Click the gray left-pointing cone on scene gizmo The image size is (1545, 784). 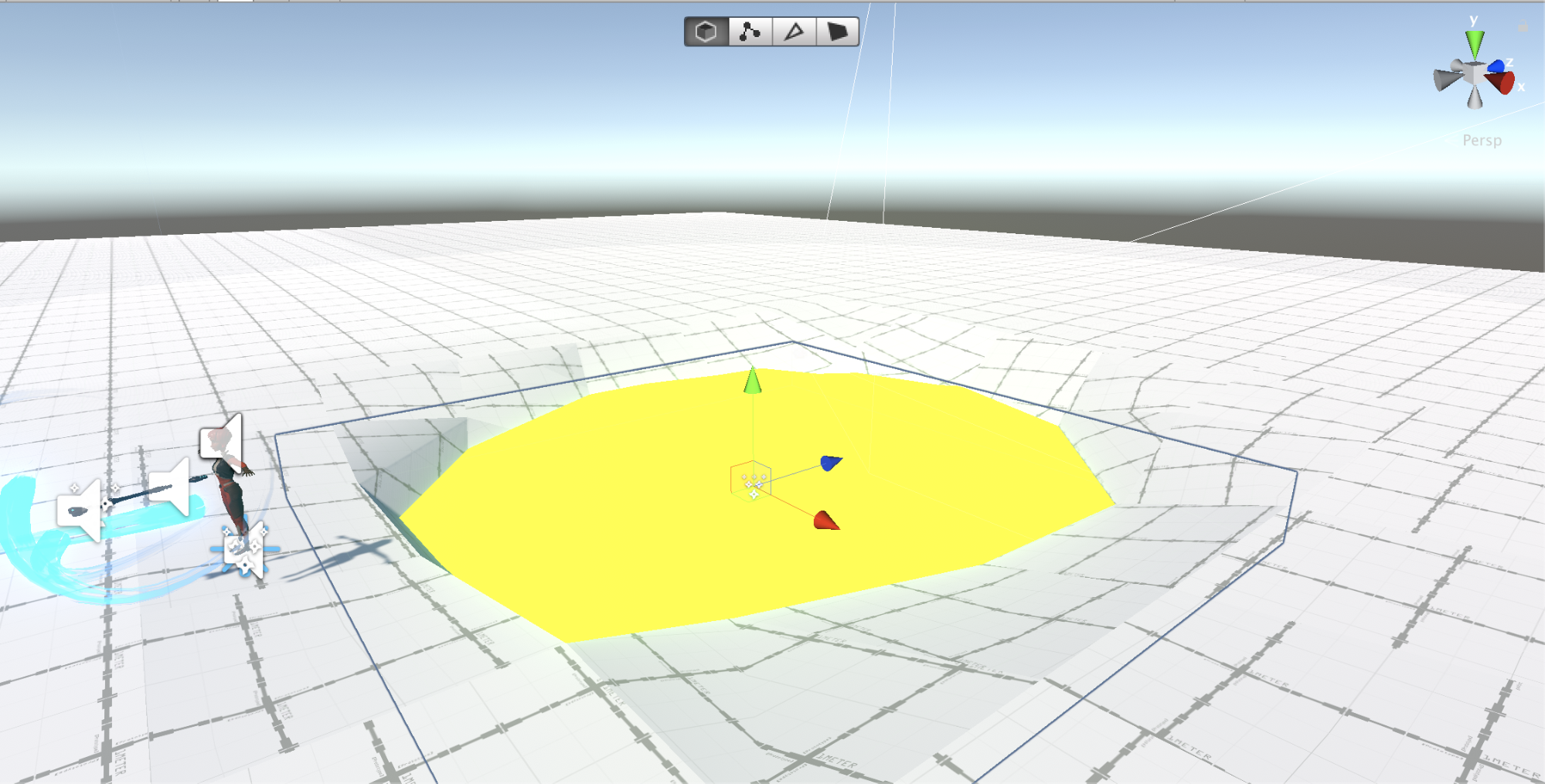(1447, 79)
